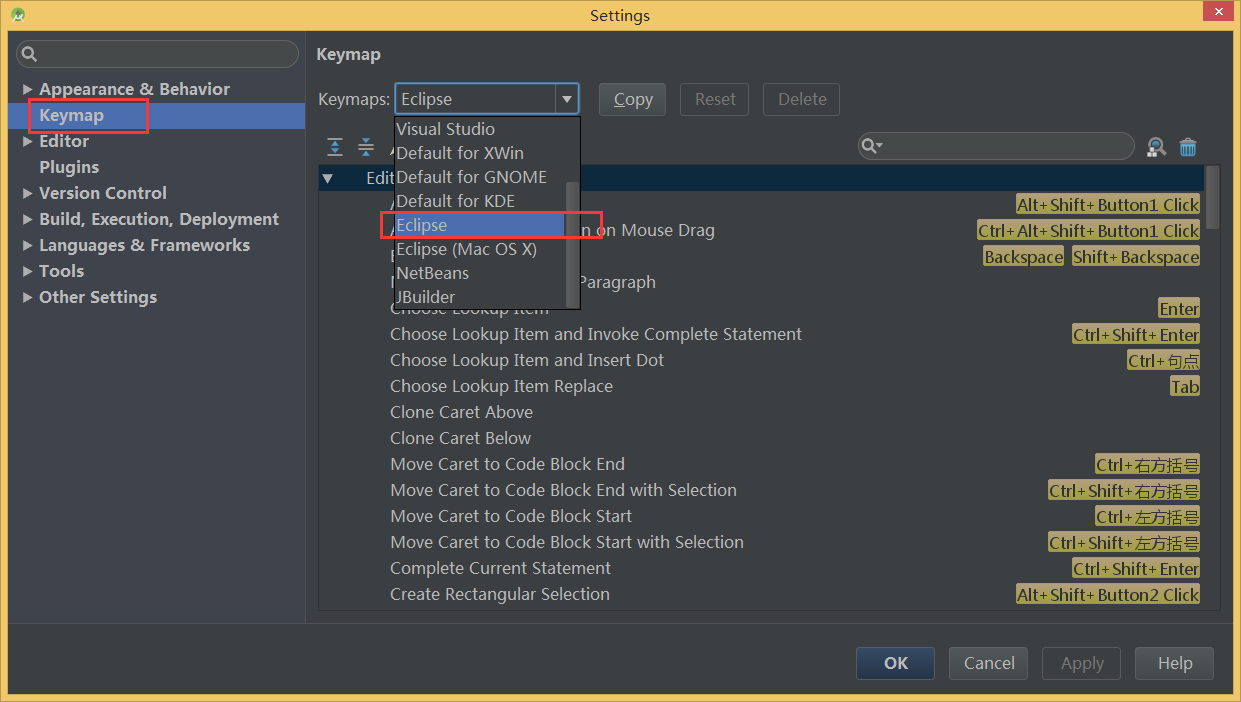This screenshot has width=1241, height=702.
Task: Select Create Rectangular Selection action
Action: [761, 594]
